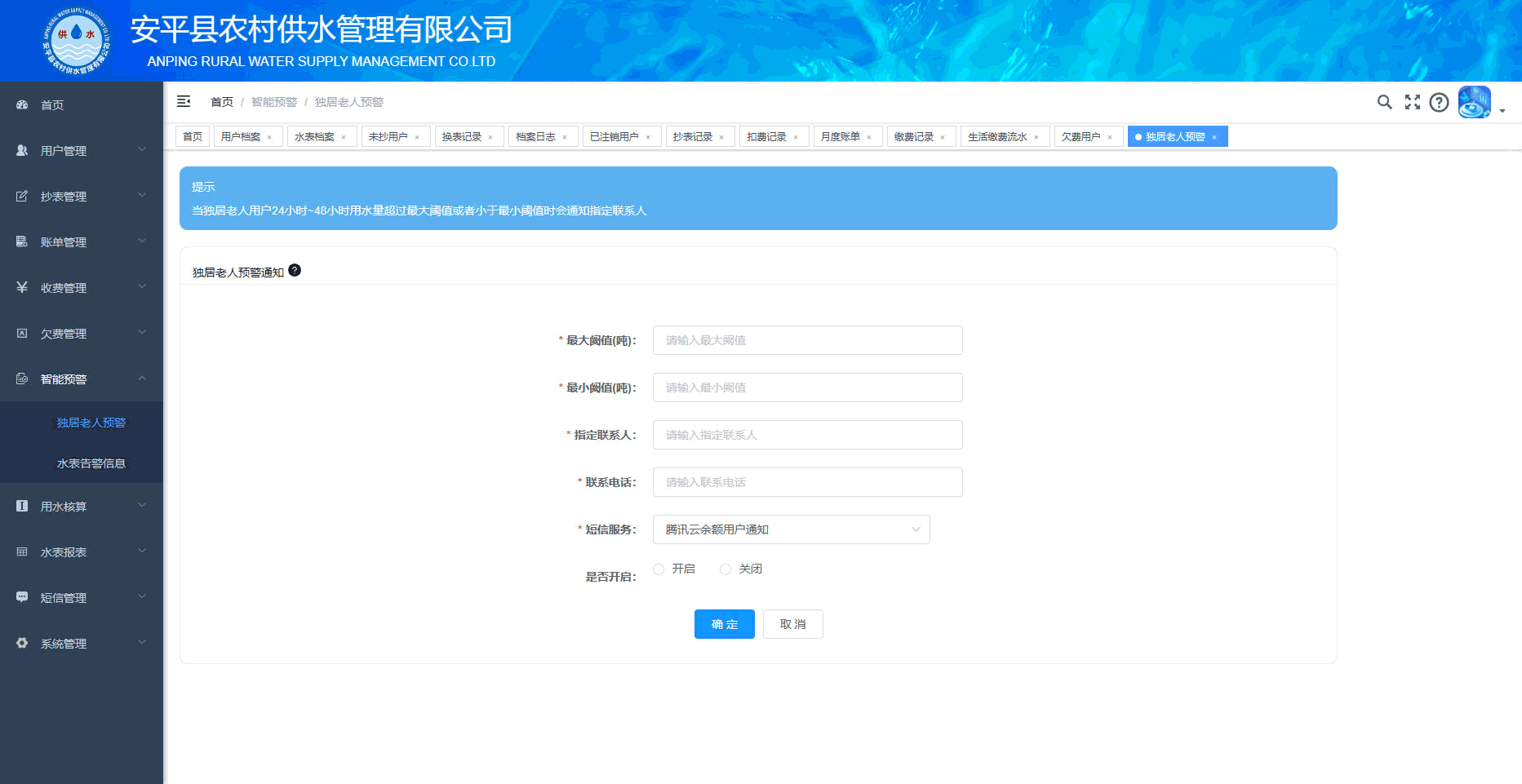Image resolution: width=1522 pixels, height=784 pixels.
Task: Open the 短信服务 dropdown
Action: (x=791, y=529)
